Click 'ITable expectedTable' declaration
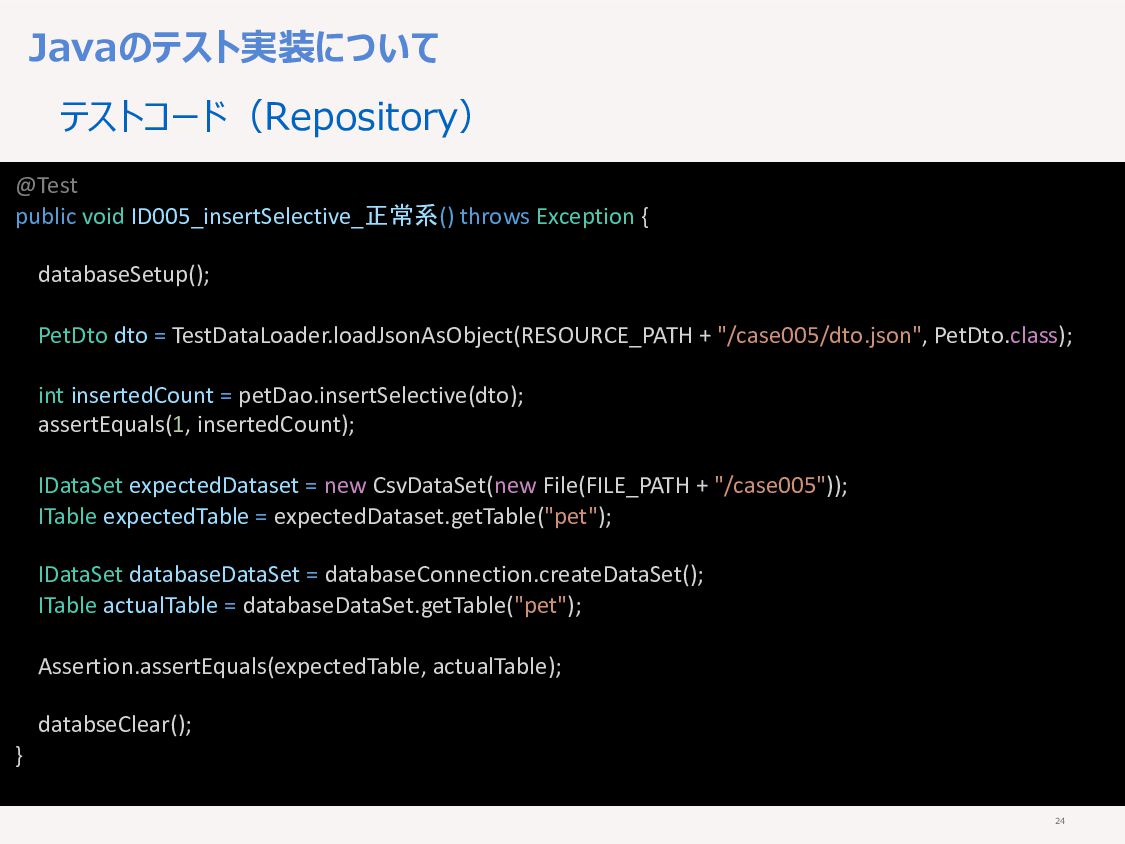Image resolution: width=1125 pixels, height=844 pixels. click(143, 517)
